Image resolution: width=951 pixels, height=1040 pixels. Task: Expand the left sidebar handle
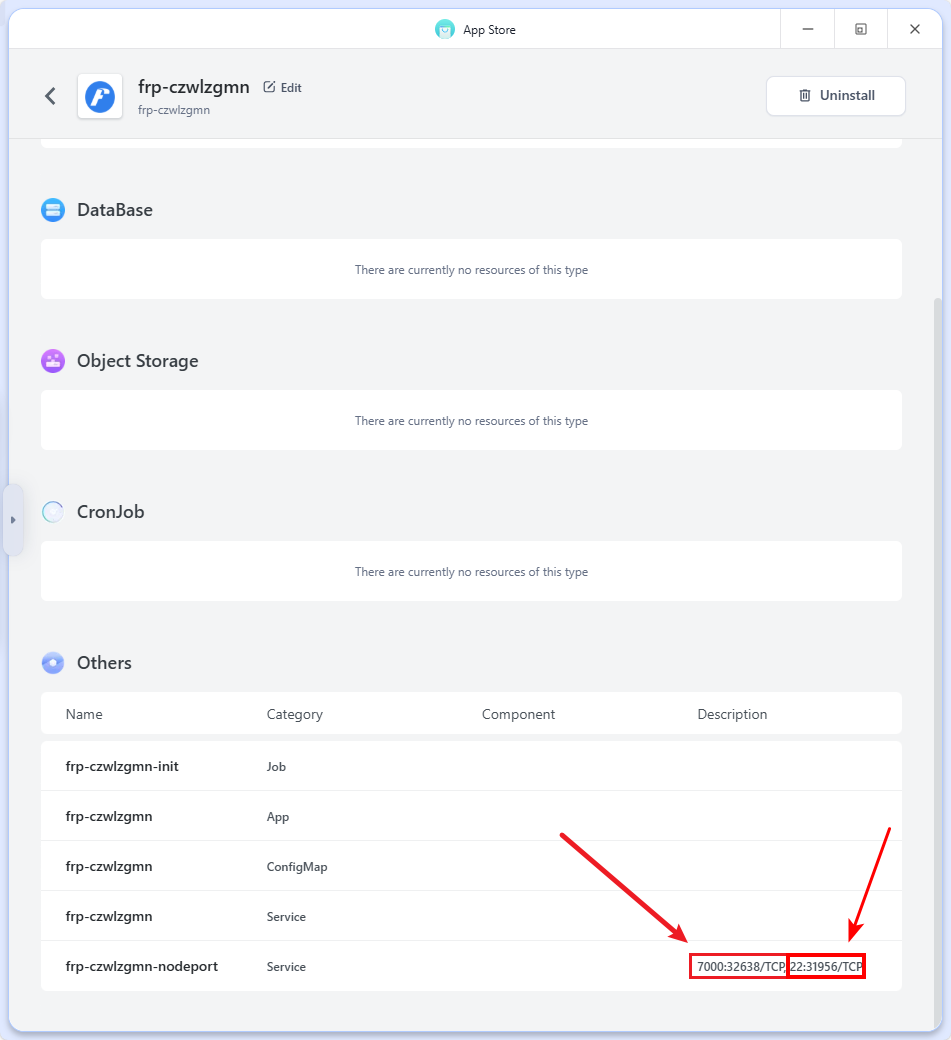[13, 520]
